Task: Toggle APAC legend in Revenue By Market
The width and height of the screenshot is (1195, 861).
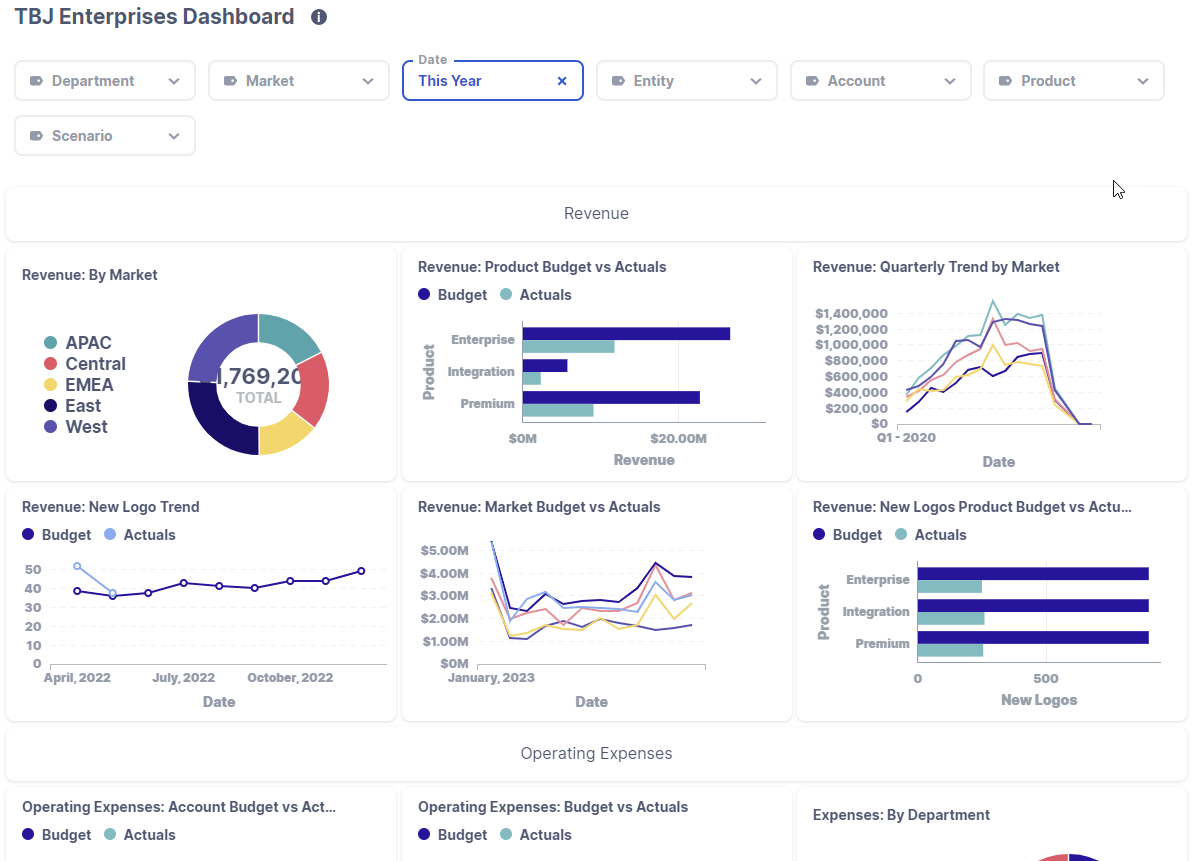Action: coord(78,343)
